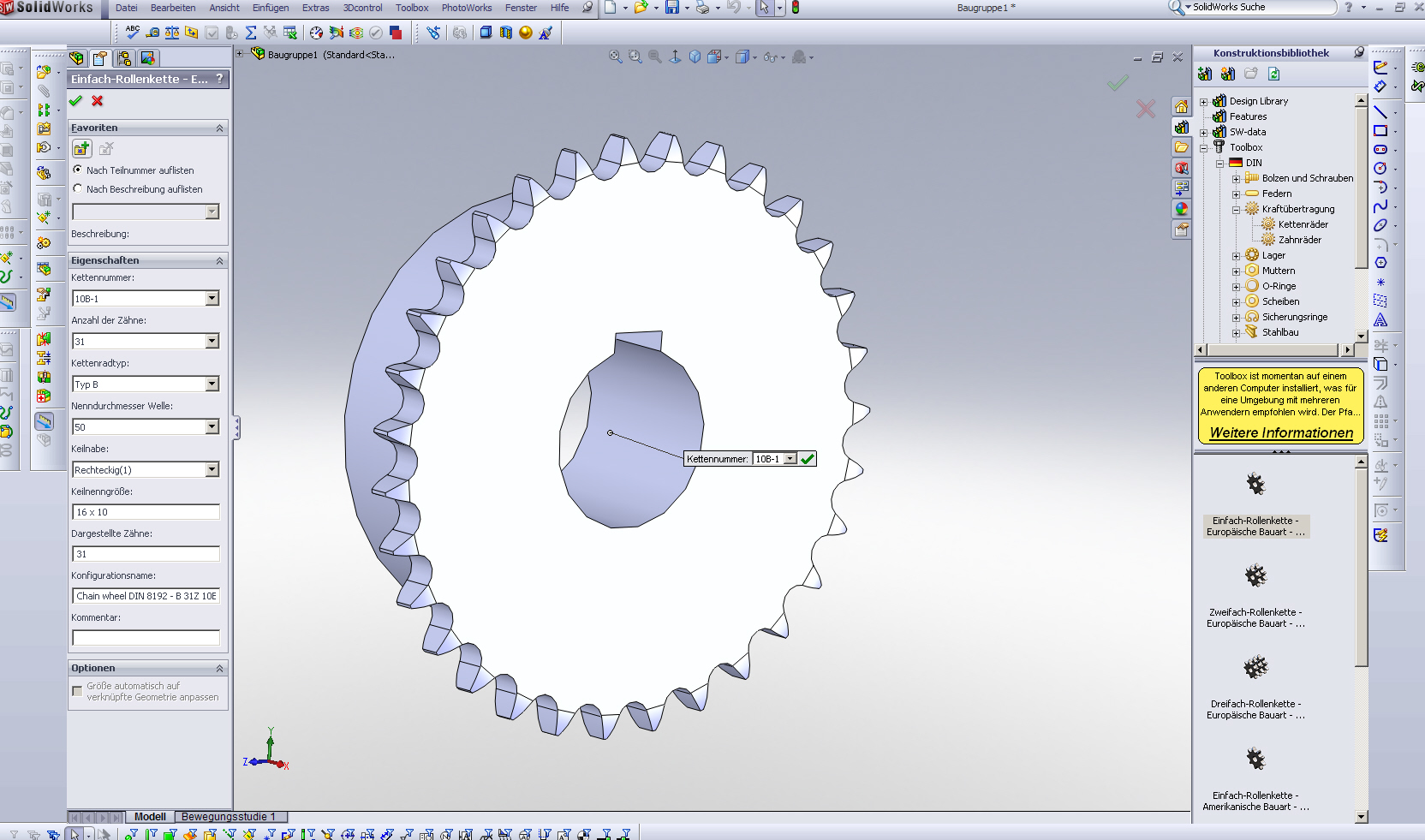This screenshot has width=1425, height=840.
Task: Click the new document icon
Action: click(610, 8)
